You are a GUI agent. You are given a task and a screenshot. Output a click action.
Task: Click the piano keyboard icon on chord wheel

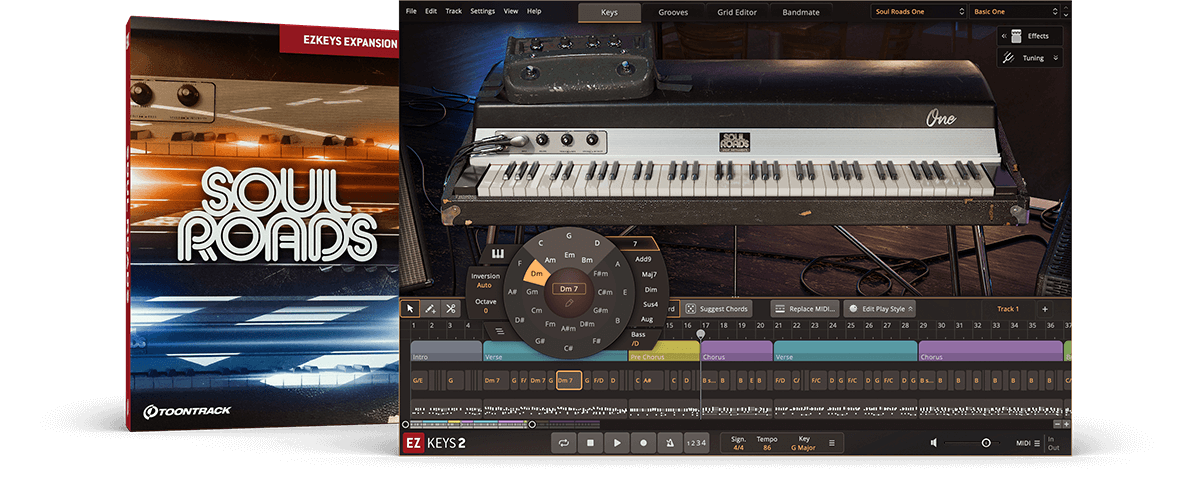pos(497,253)
